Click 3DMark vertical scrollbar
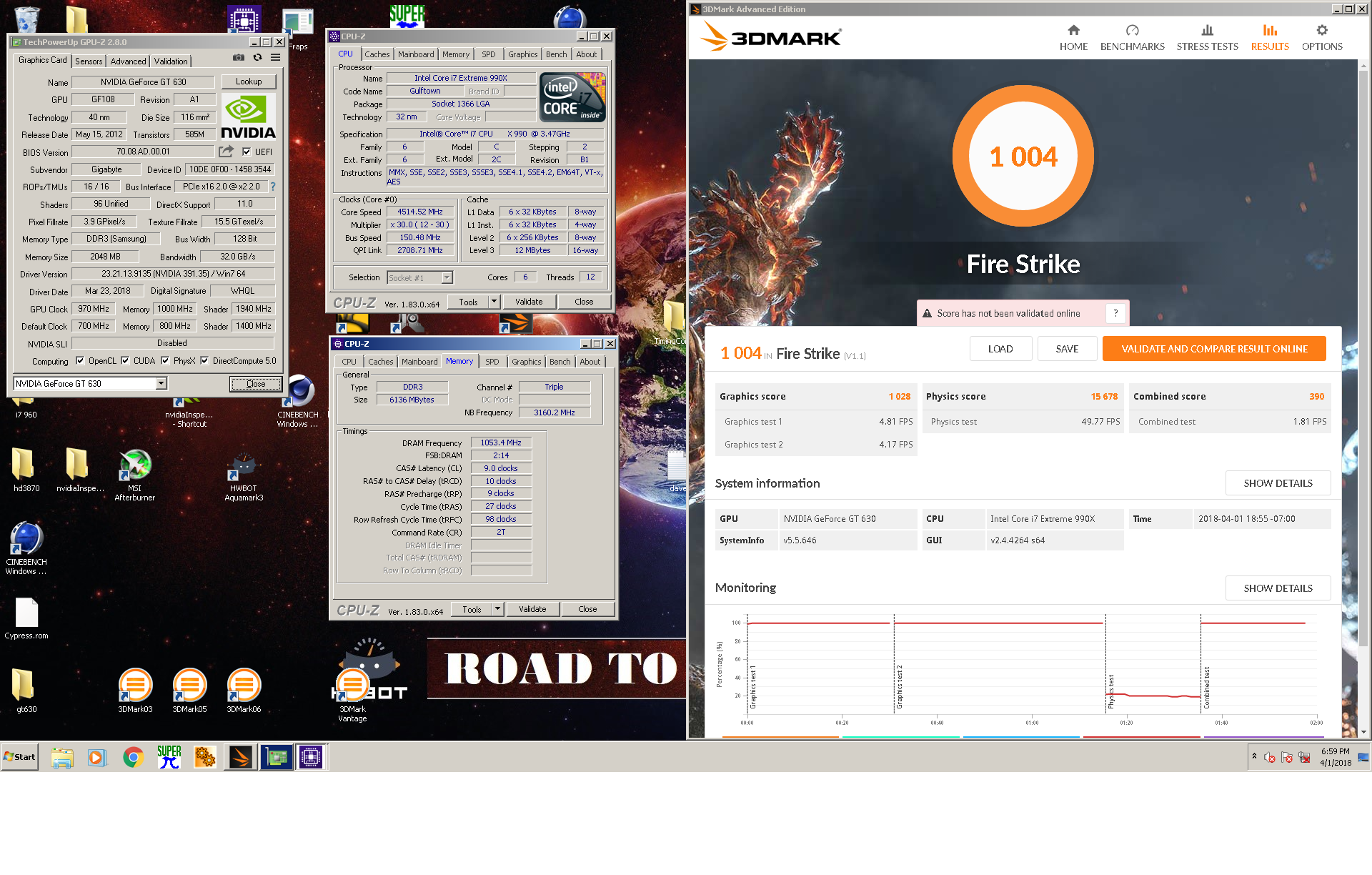Viewport: 1372px width, 875px height. click(1363, 357)
